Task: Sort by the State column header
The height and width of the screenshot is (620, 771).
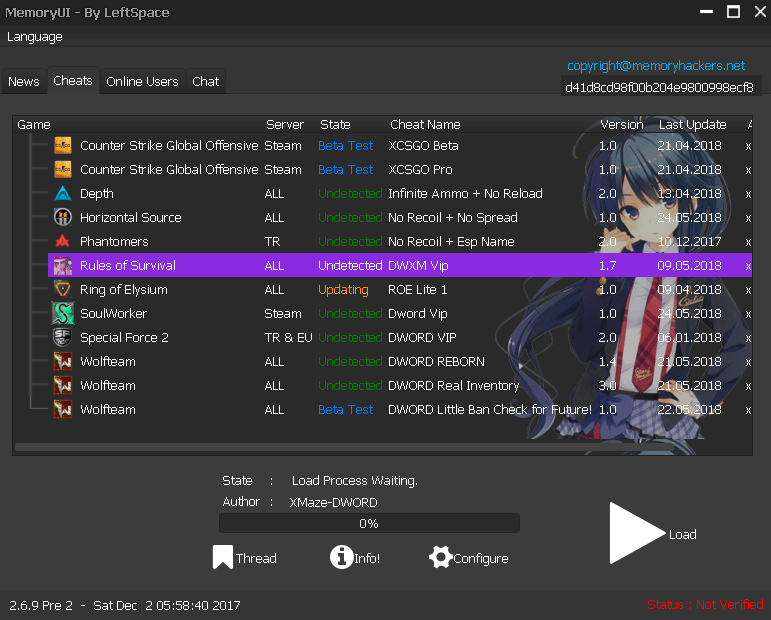Action: tap(335, 125)
